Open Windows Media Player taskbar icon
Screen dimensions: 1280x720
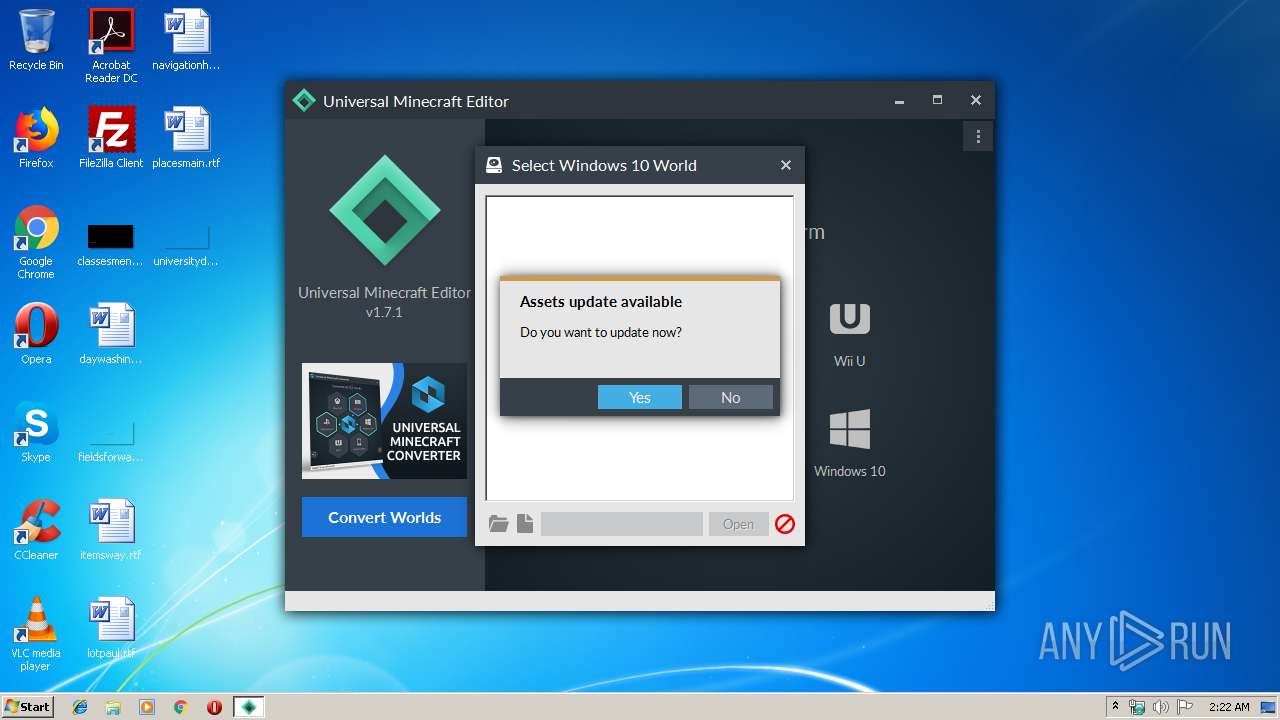147,707
